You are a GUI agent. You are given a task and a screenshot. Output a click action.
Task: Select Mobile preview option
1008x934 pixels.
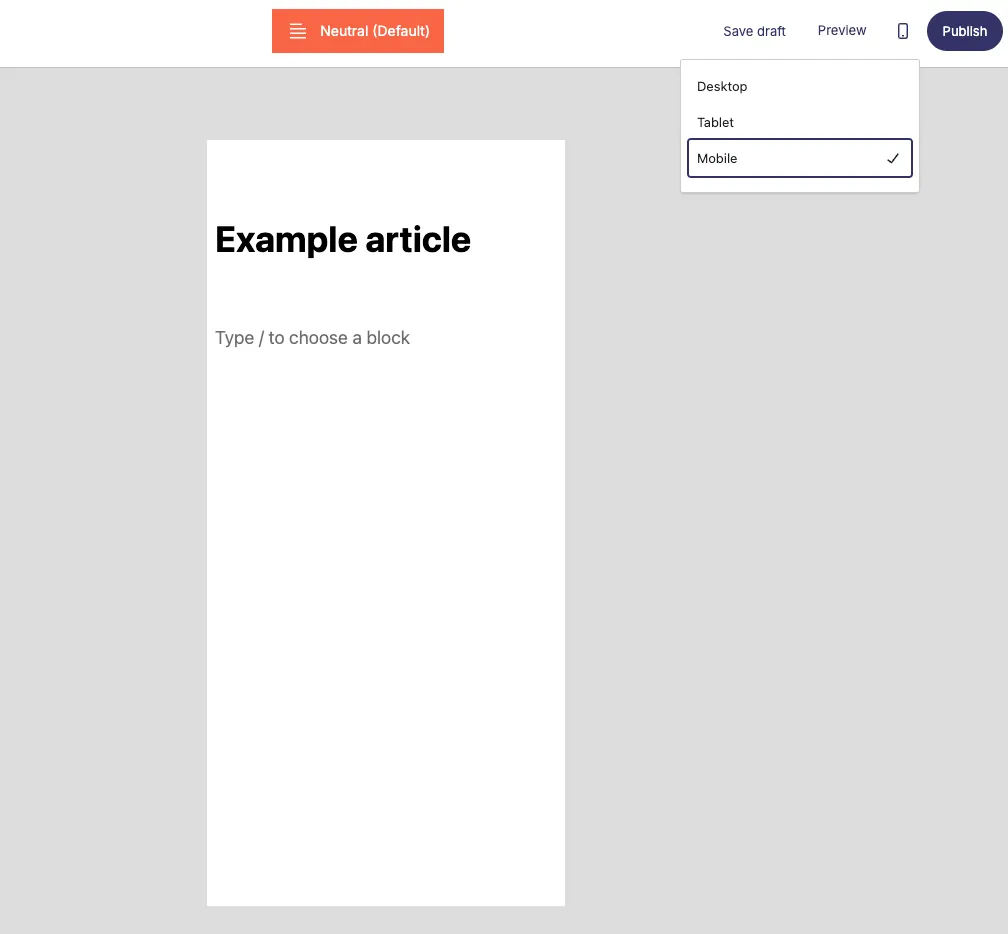point(800,158)
